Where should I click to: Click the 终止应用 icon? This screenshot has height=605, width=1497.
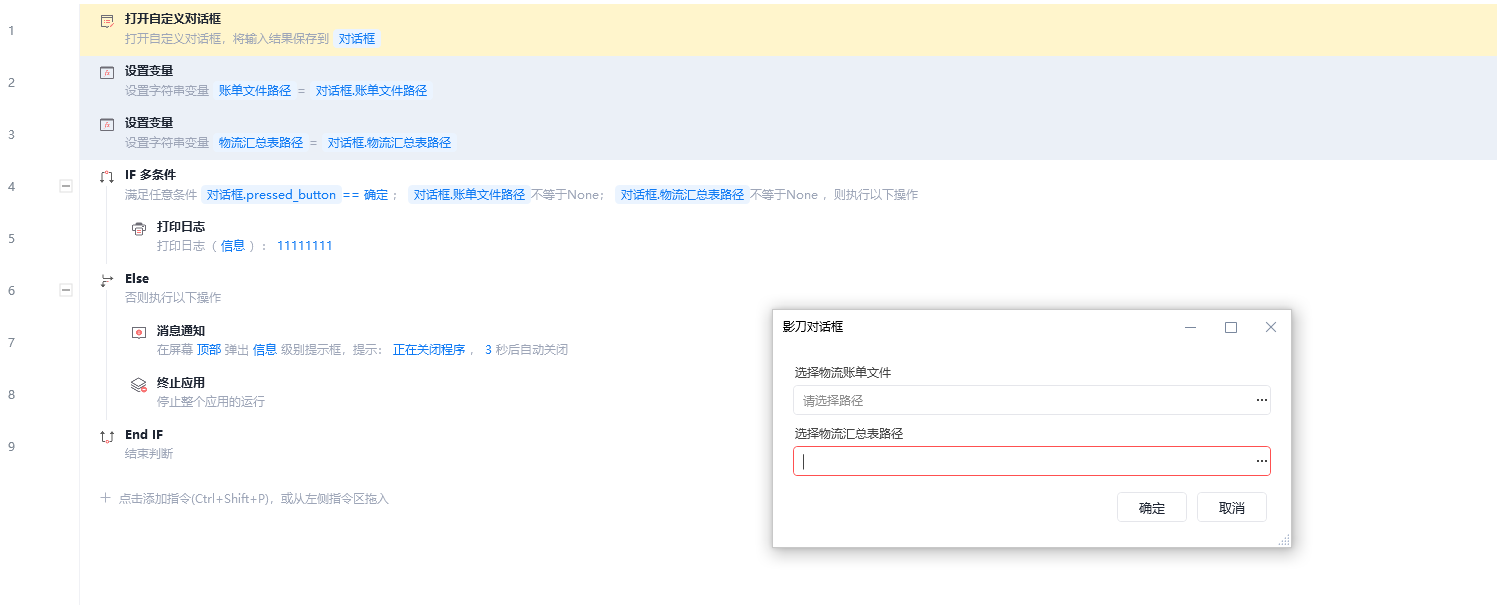(139, 384)
